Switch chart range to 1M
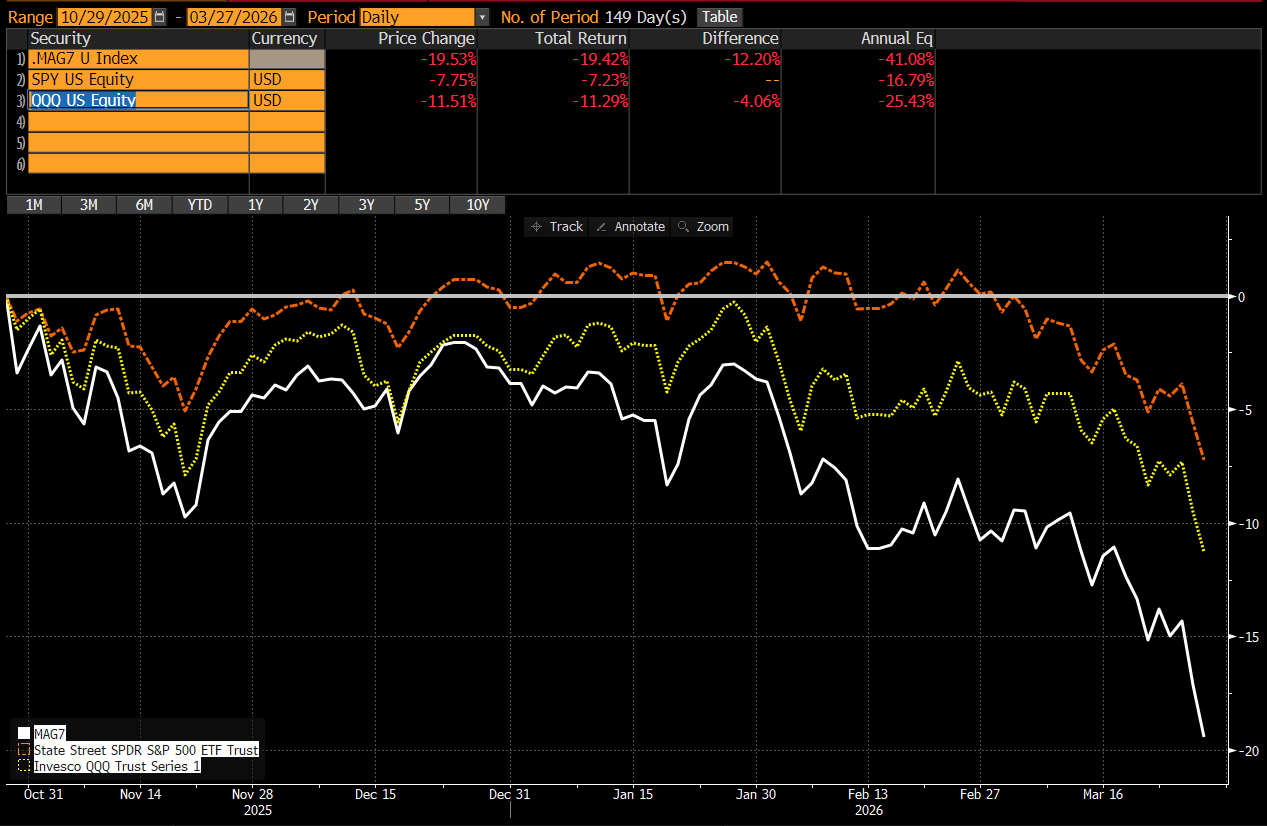Viewport: 1267px width, 826px height. [x=34, y=205]
